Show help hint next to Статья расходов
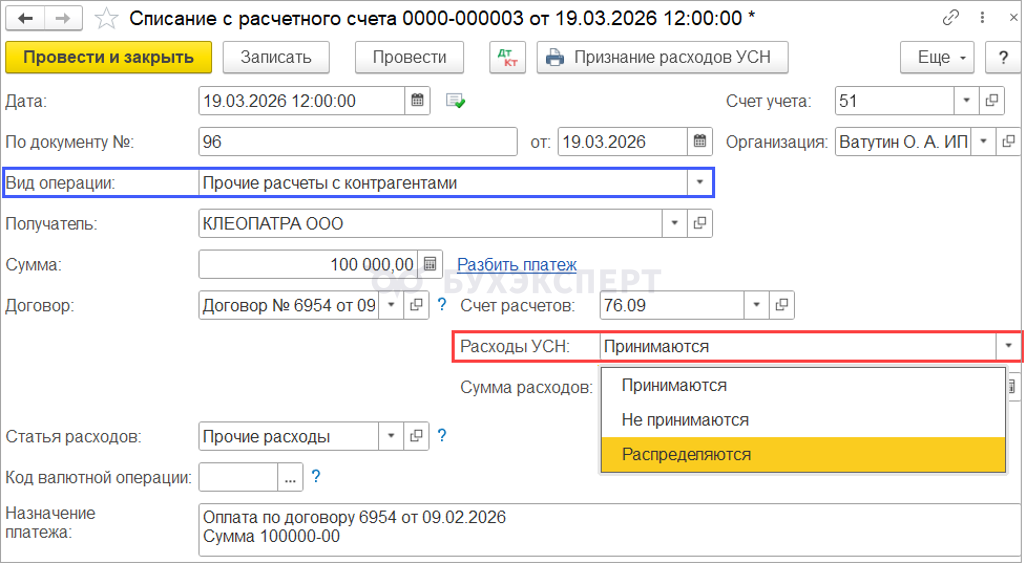 tap(442, 435)
